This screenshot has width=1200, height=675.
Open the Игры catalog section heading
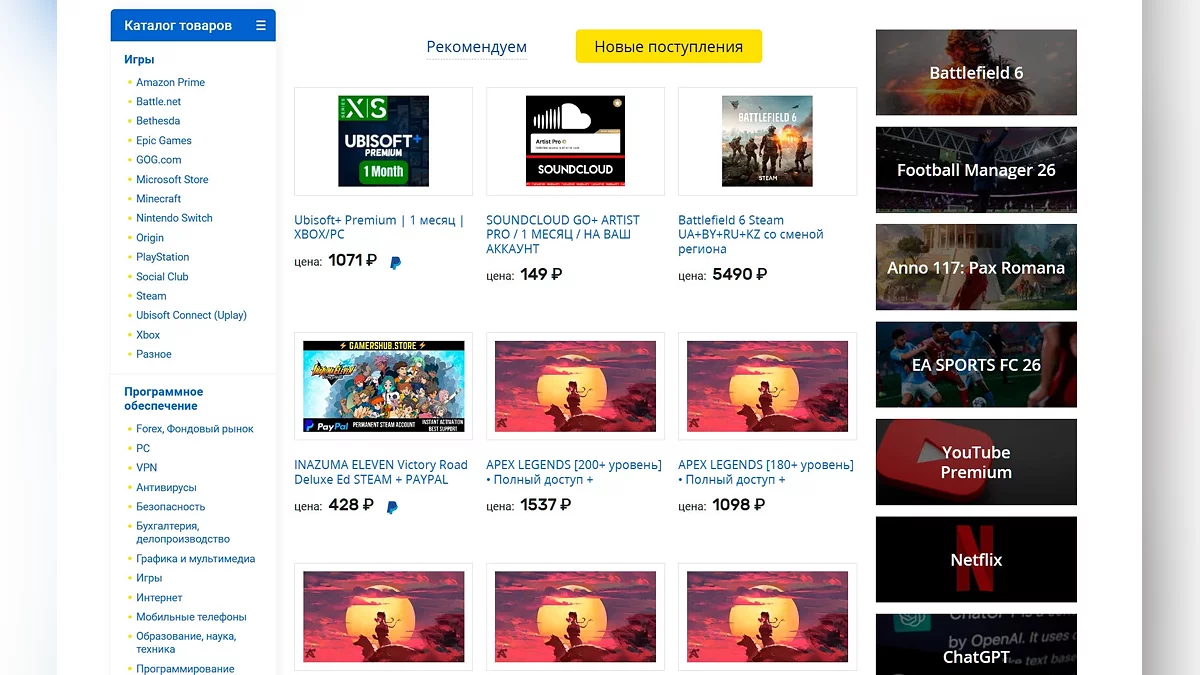[139, 59]
